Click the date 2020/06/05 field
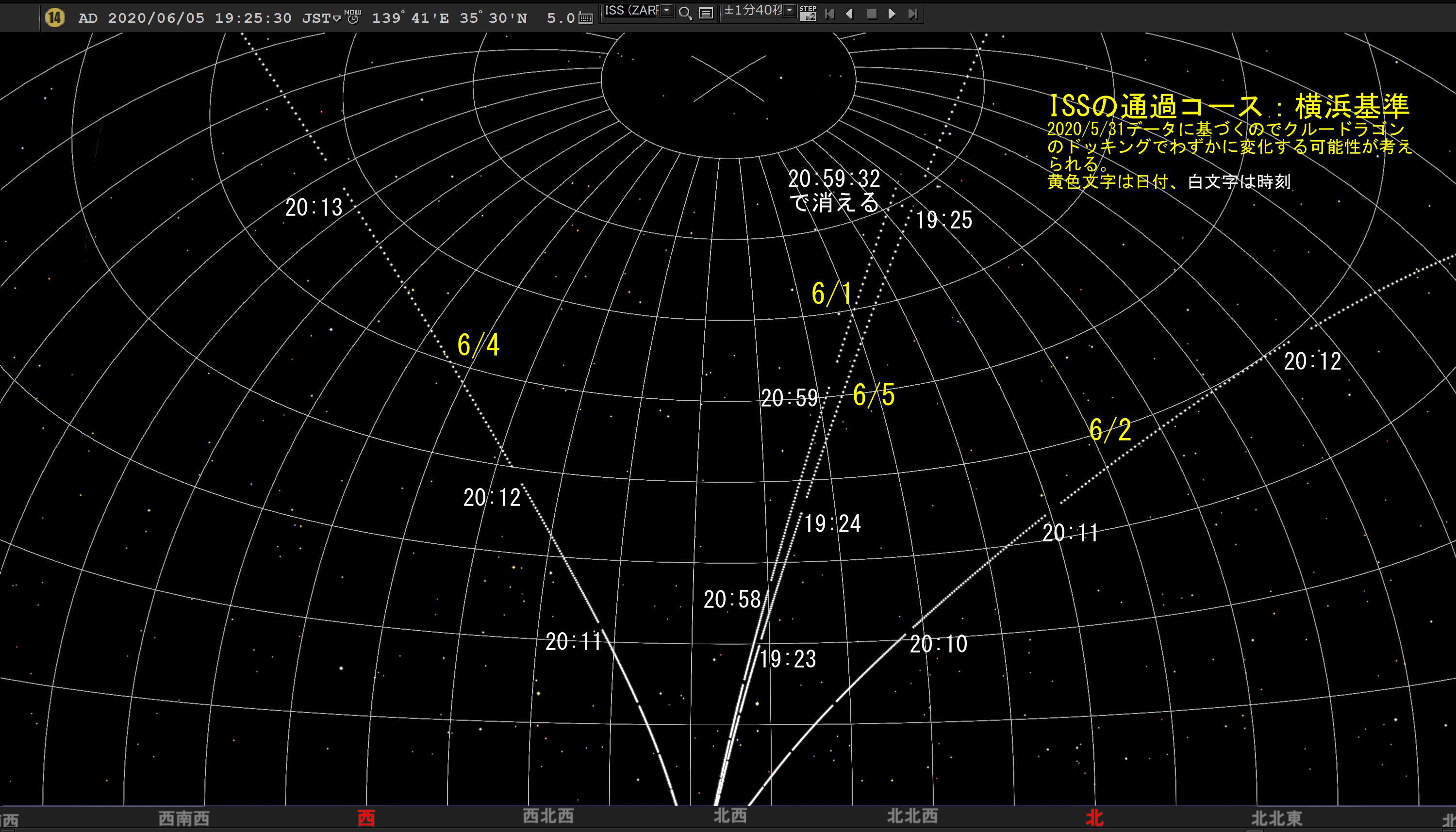 click(156, 18)
